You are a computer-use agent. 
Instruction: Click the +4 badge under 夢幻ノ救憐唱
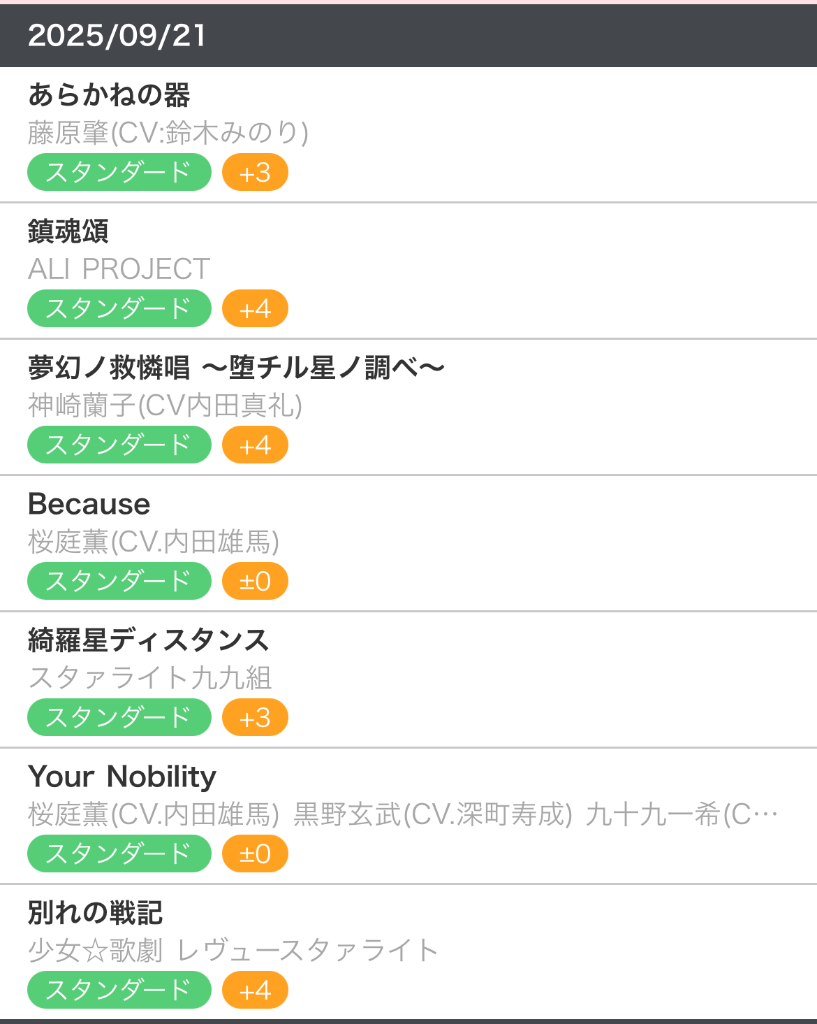coord(255,445)
